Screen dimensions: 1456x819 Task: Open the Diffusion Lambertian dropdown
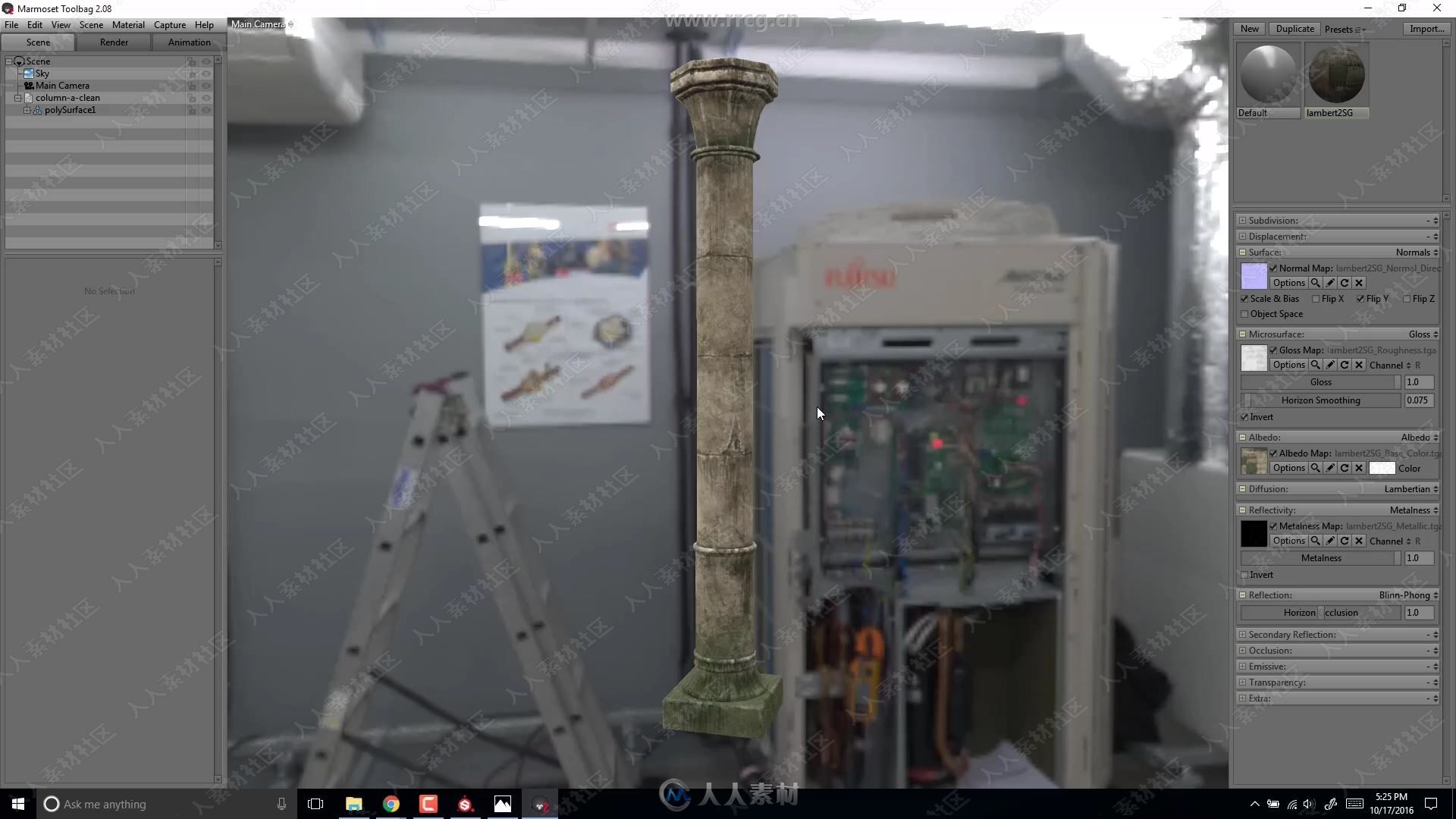tap(1411, 489)
